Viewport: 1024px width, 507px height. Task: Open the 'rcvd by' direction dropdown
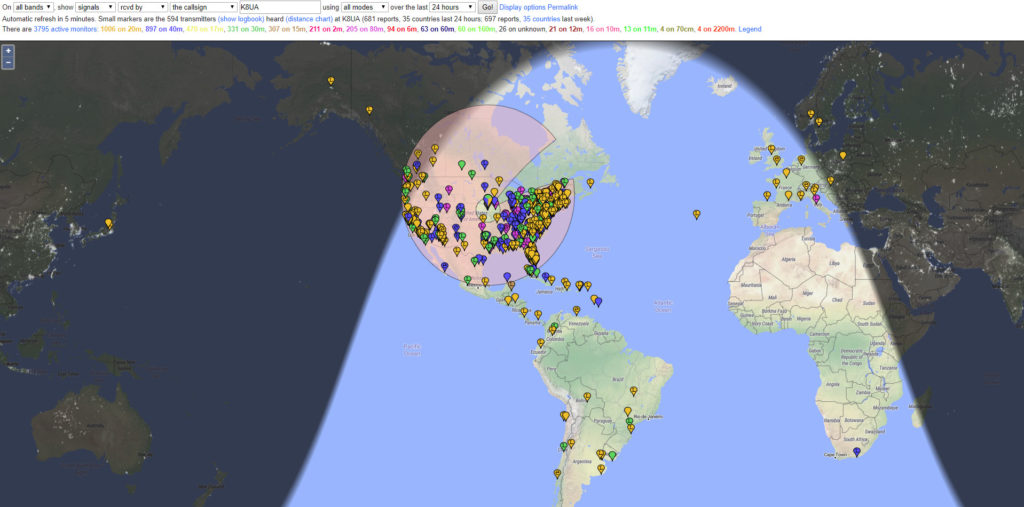142,7
